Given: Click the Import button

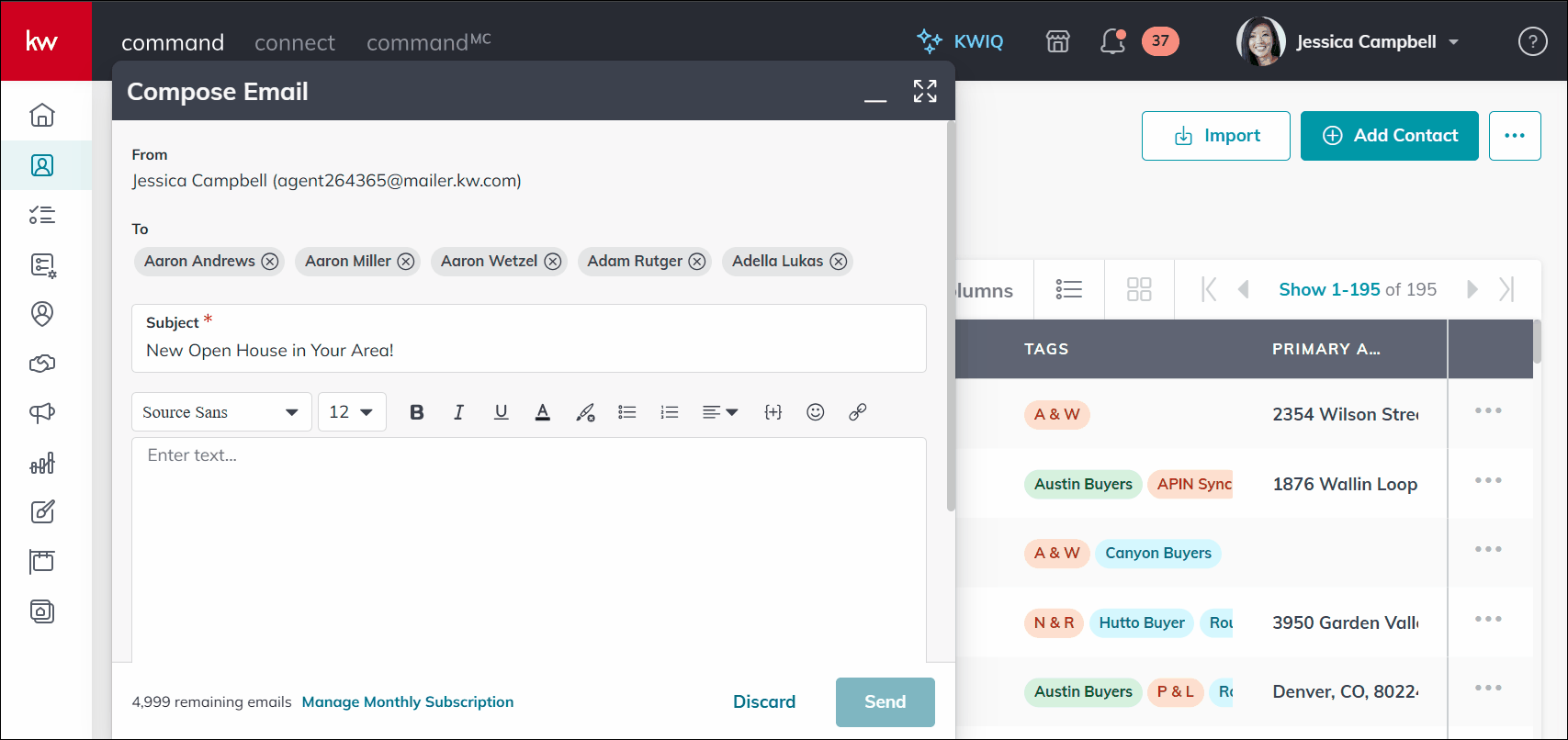Looking at the screenshot, I should click(x=1216, y=136).
